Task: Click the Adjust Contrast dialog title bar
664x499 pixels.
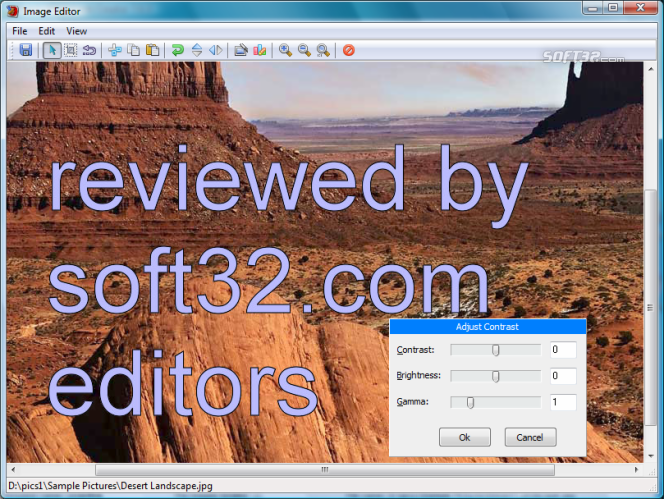Action: [x=487, y=327]
